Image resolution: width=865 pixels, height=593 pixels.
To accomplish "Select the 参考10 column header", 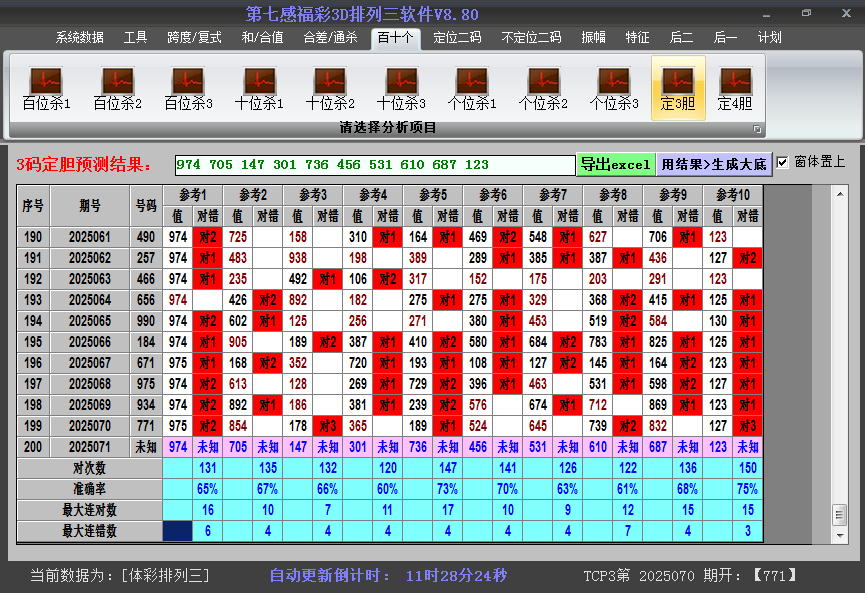I will [x=733, y=194].
